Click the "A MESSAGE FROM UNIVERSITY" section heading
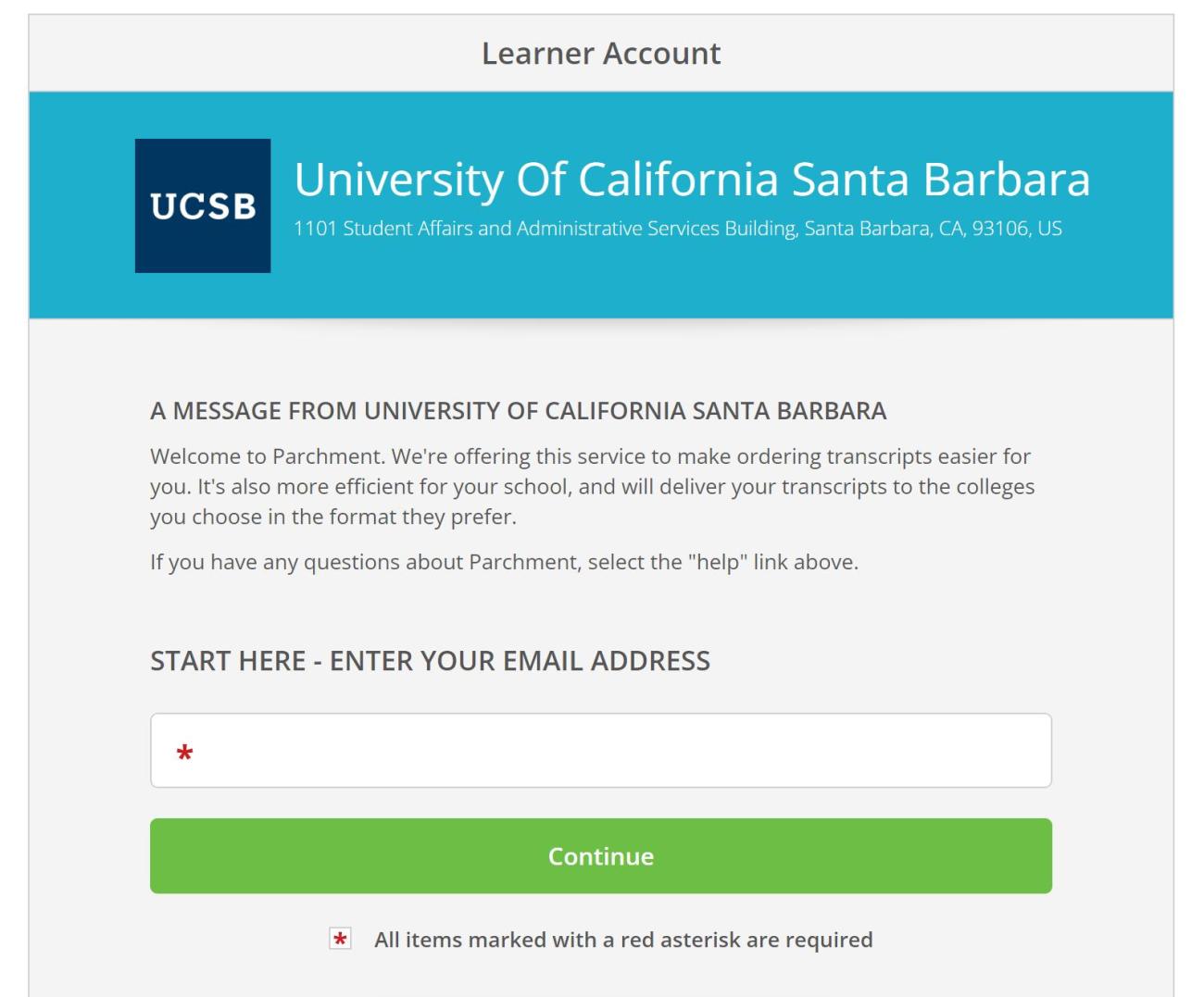 (518, 411)
